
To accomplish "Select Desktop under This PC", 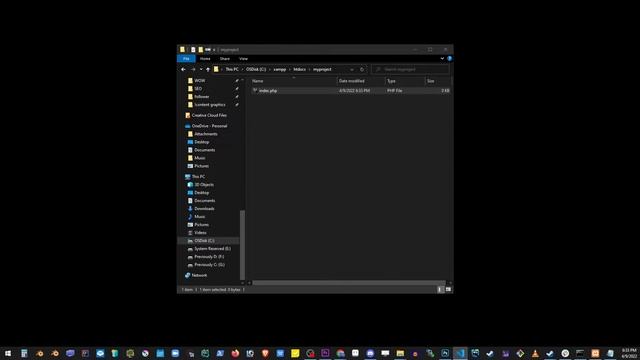I will (x=202, y=193).
